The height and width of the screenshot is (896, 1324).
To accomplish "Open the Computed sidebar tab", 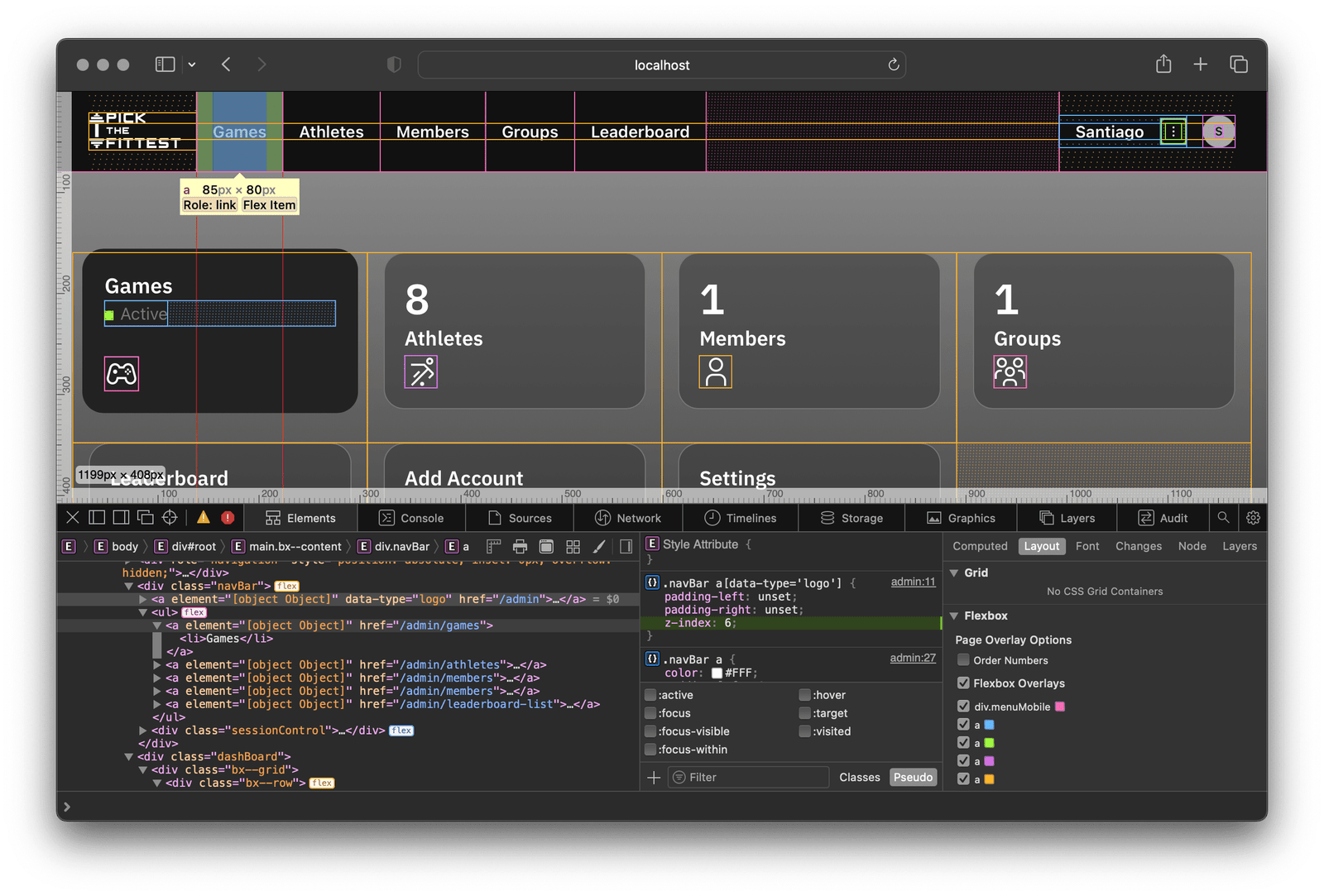I will [980, 546].
